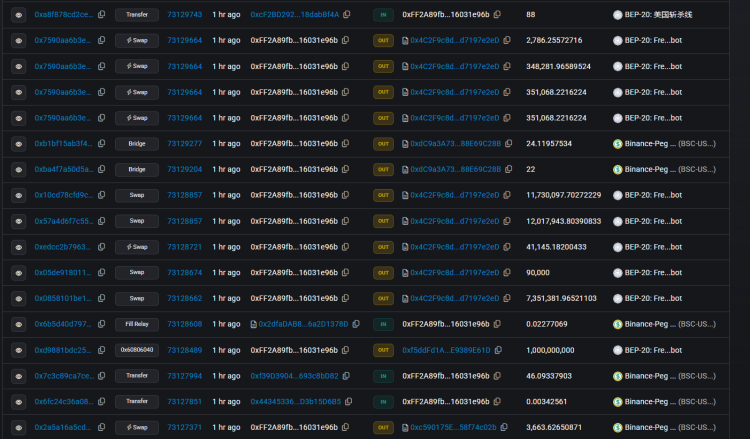
Task: Open block 73128608
Action: tap(184, 324)
